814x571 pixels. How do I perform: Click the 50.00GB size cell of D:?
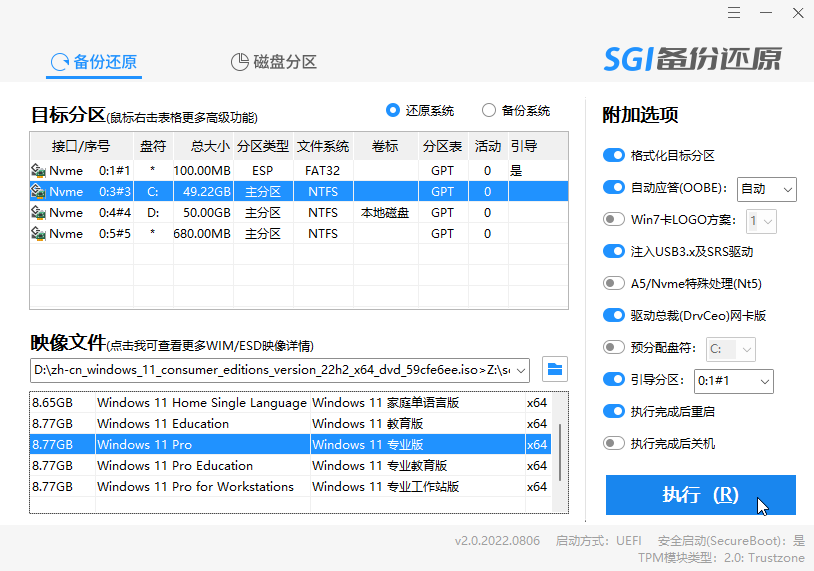pos(206,213)
